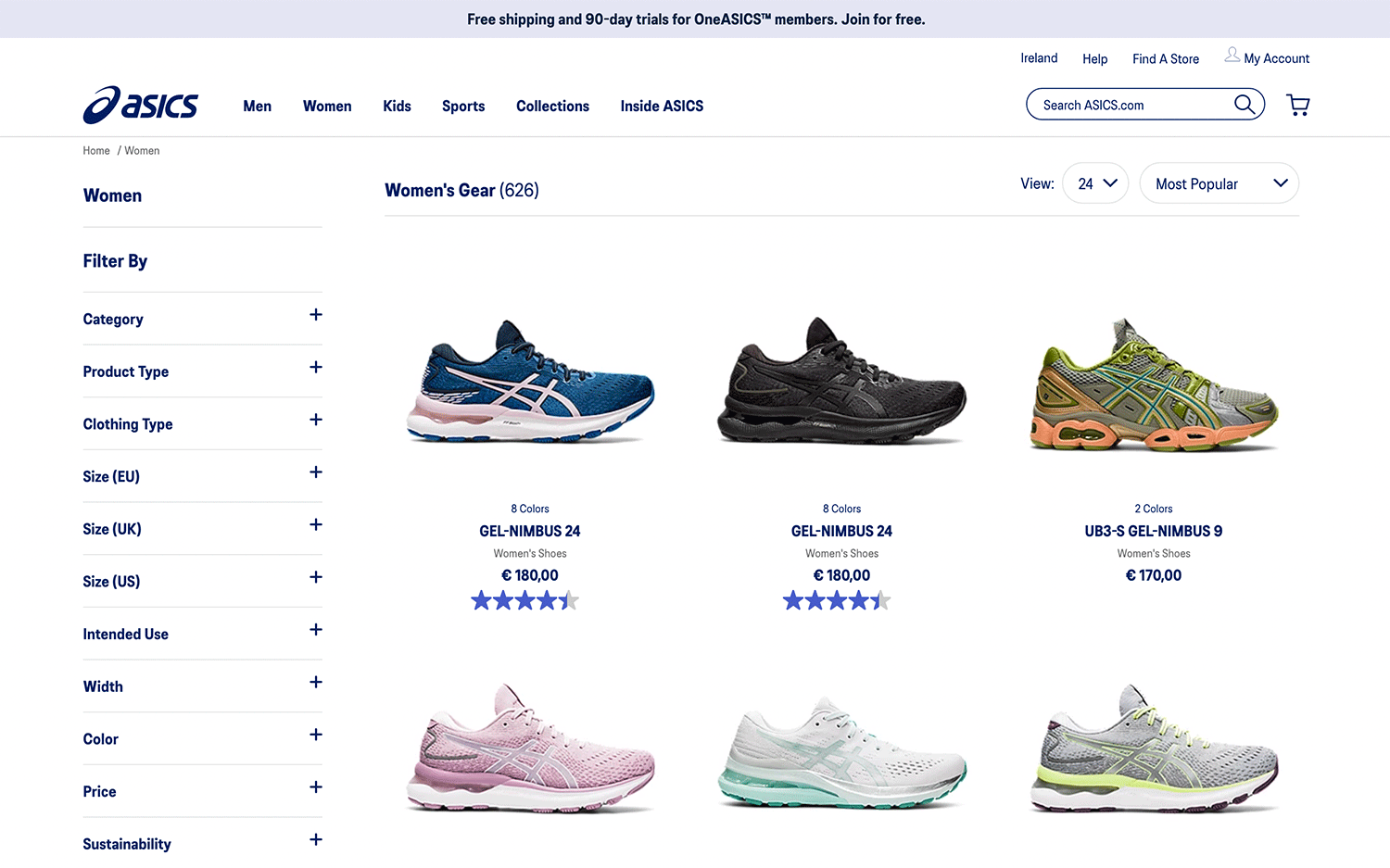The image size is (1390, 868).
Task: Open the Women menu
Action: [x=327, y=106]
